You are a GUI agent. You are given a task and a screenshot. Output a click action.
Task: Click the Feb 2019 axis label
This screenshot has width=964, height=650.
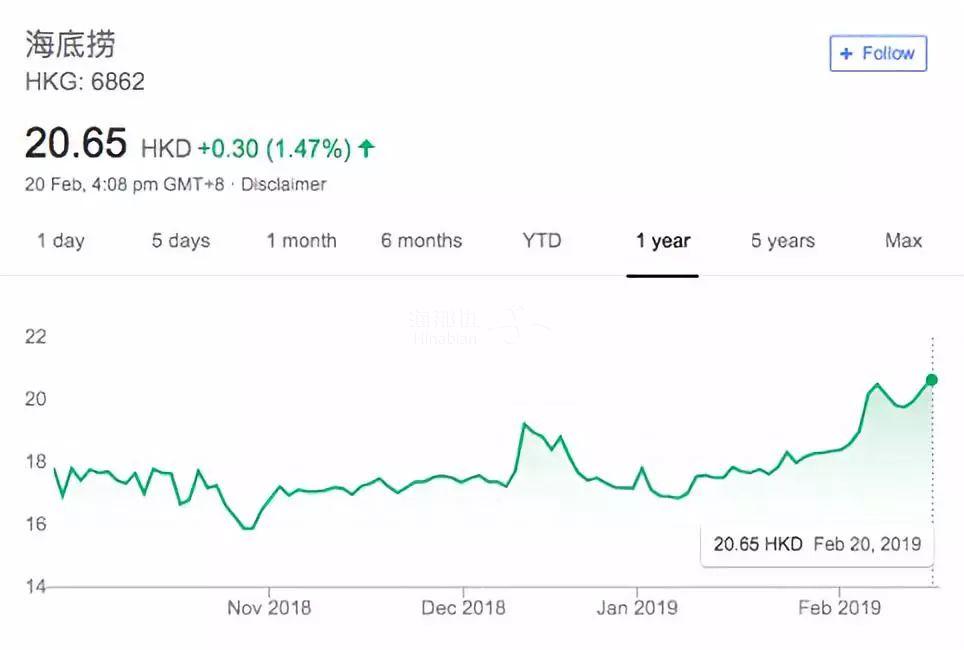point(839,607)
